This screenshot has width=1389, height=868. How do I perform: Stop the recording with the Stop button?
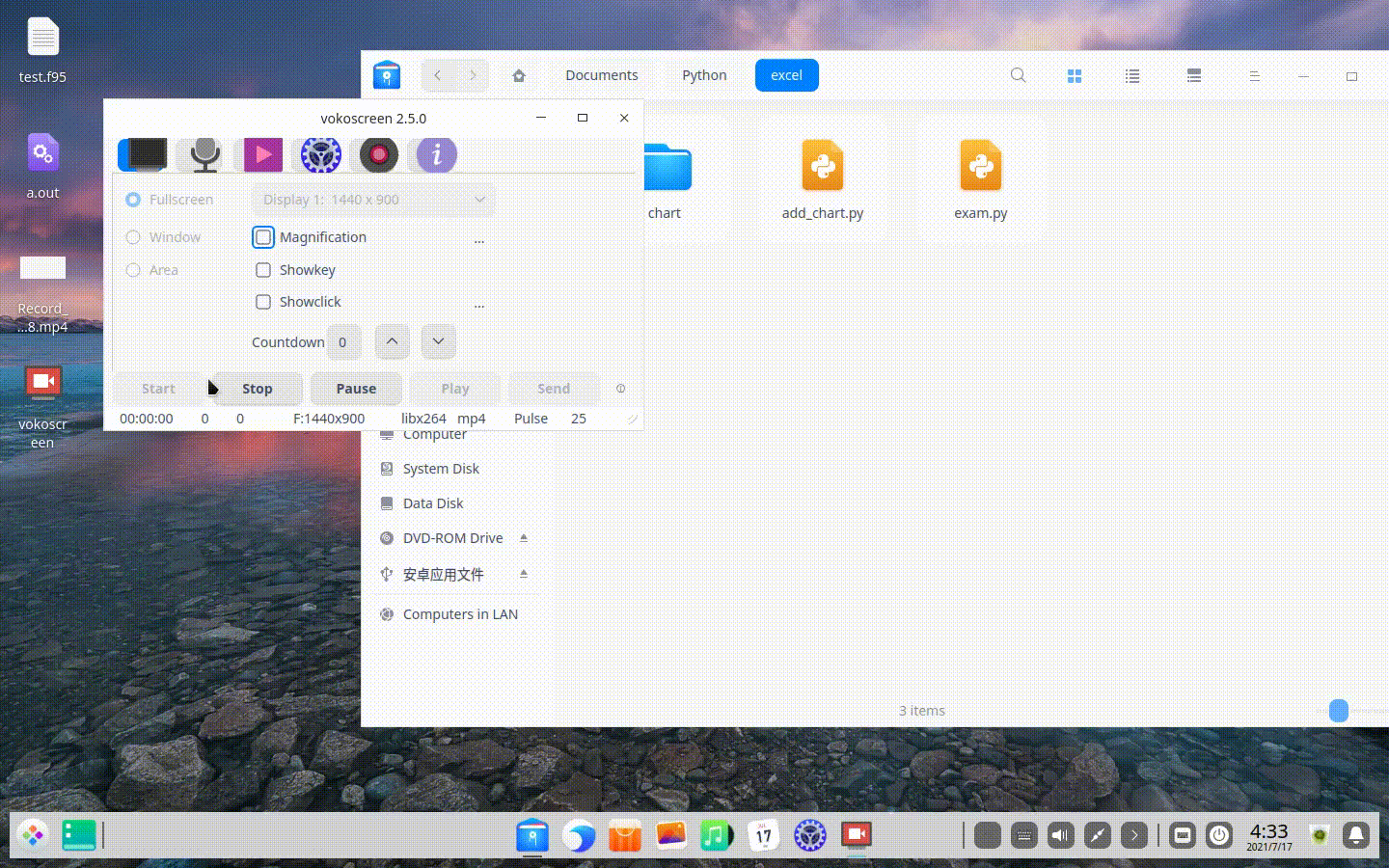coord(258,389)
